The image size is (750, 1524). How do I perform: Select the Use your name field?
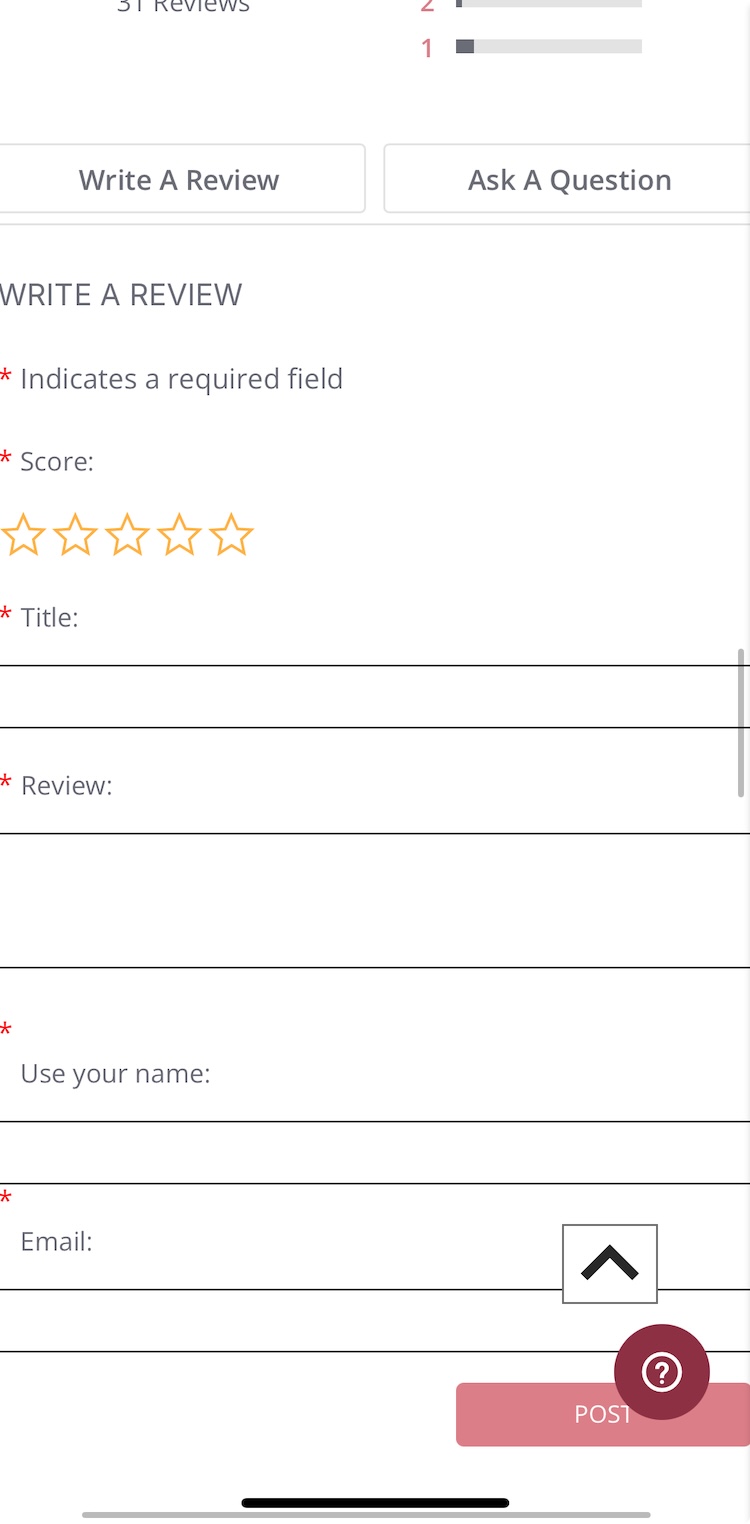(375, 1152)
